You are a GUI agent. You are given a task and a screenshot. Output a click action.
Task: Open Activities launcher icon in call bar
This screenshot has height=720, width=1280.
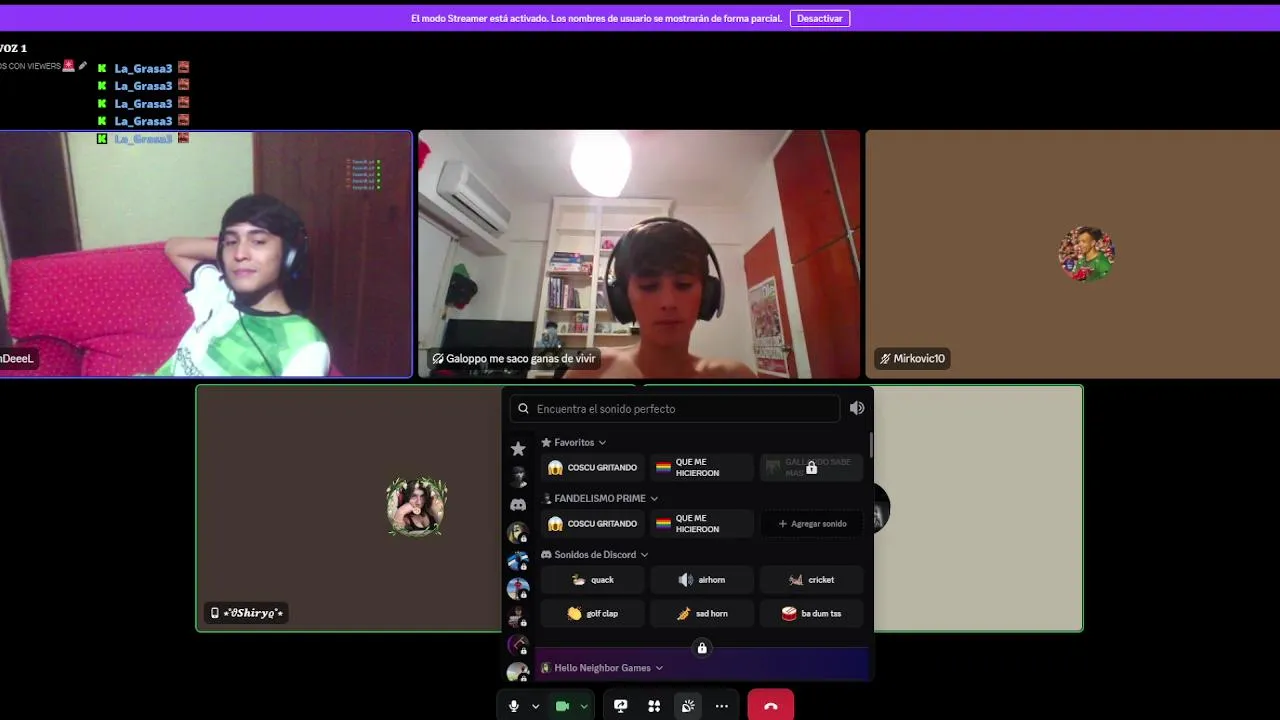[x=654, y=706]
